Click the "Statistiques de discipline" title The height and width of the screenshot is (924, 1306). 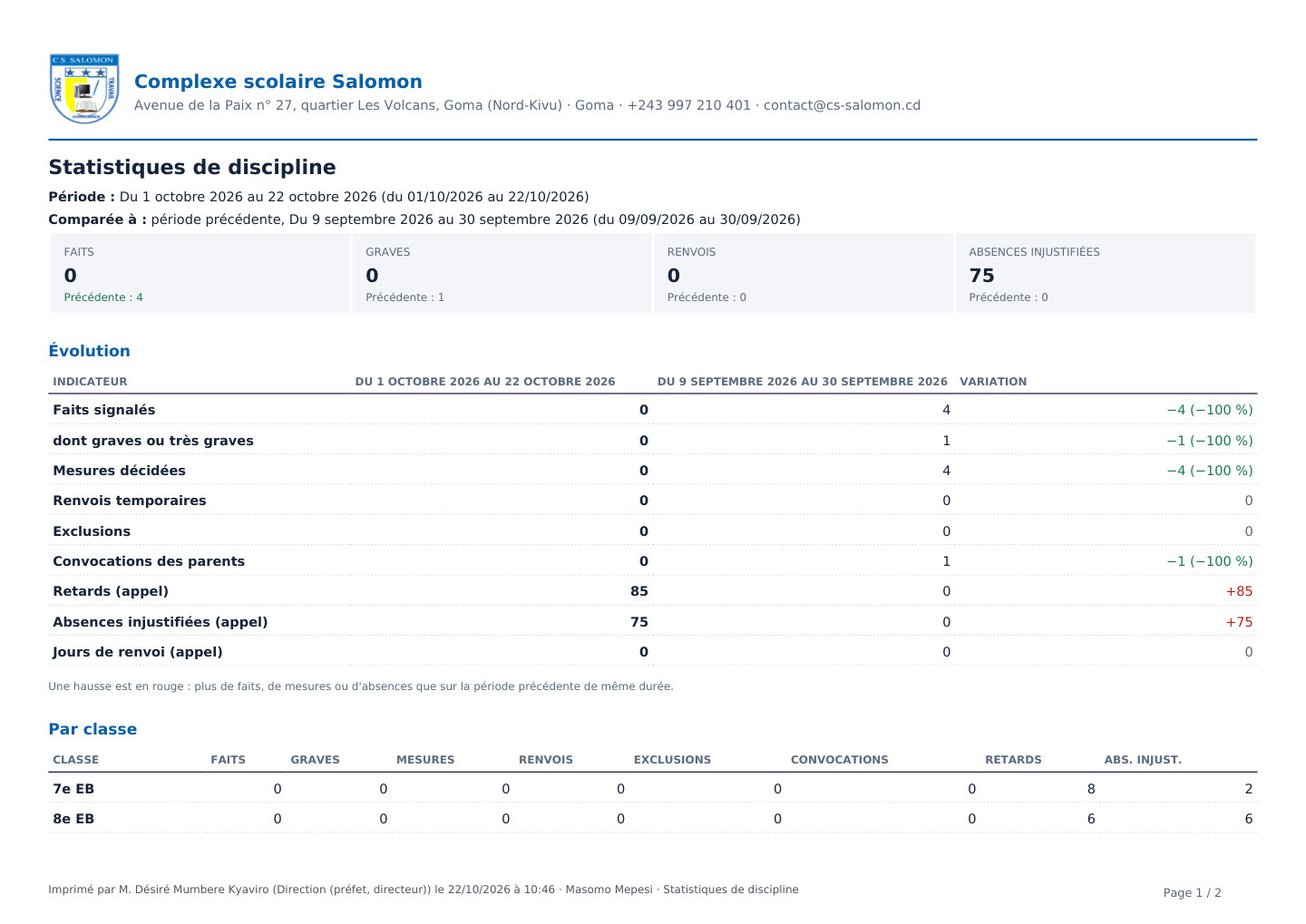point(192,167)
